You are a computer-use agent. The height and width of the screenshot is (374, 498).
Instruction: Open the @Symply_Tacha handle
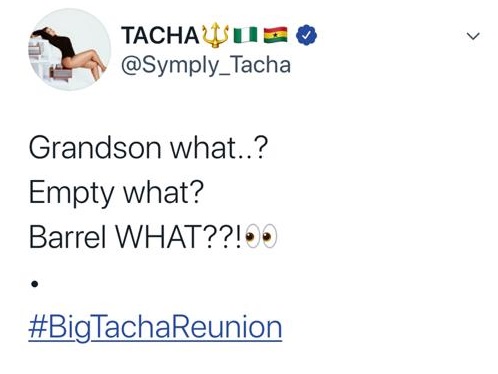[x=206, y=65]
